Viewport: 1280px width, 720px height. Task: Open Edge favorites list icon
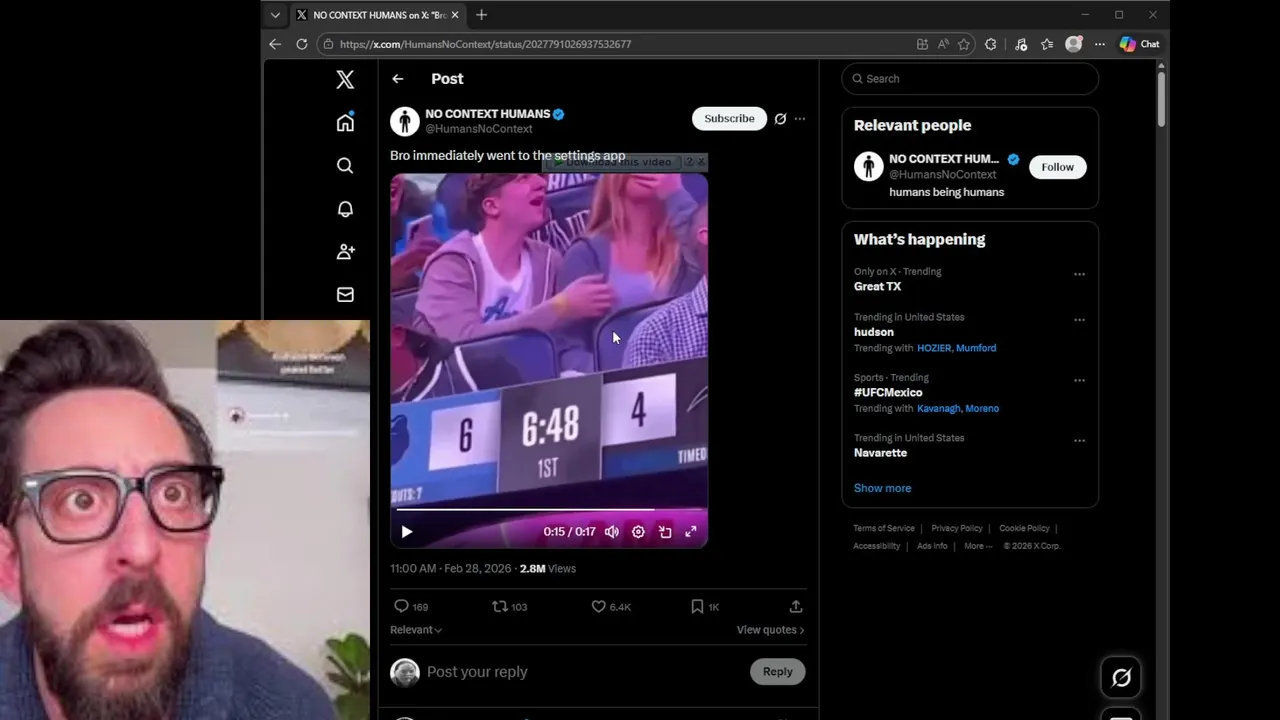[1047, 44]
